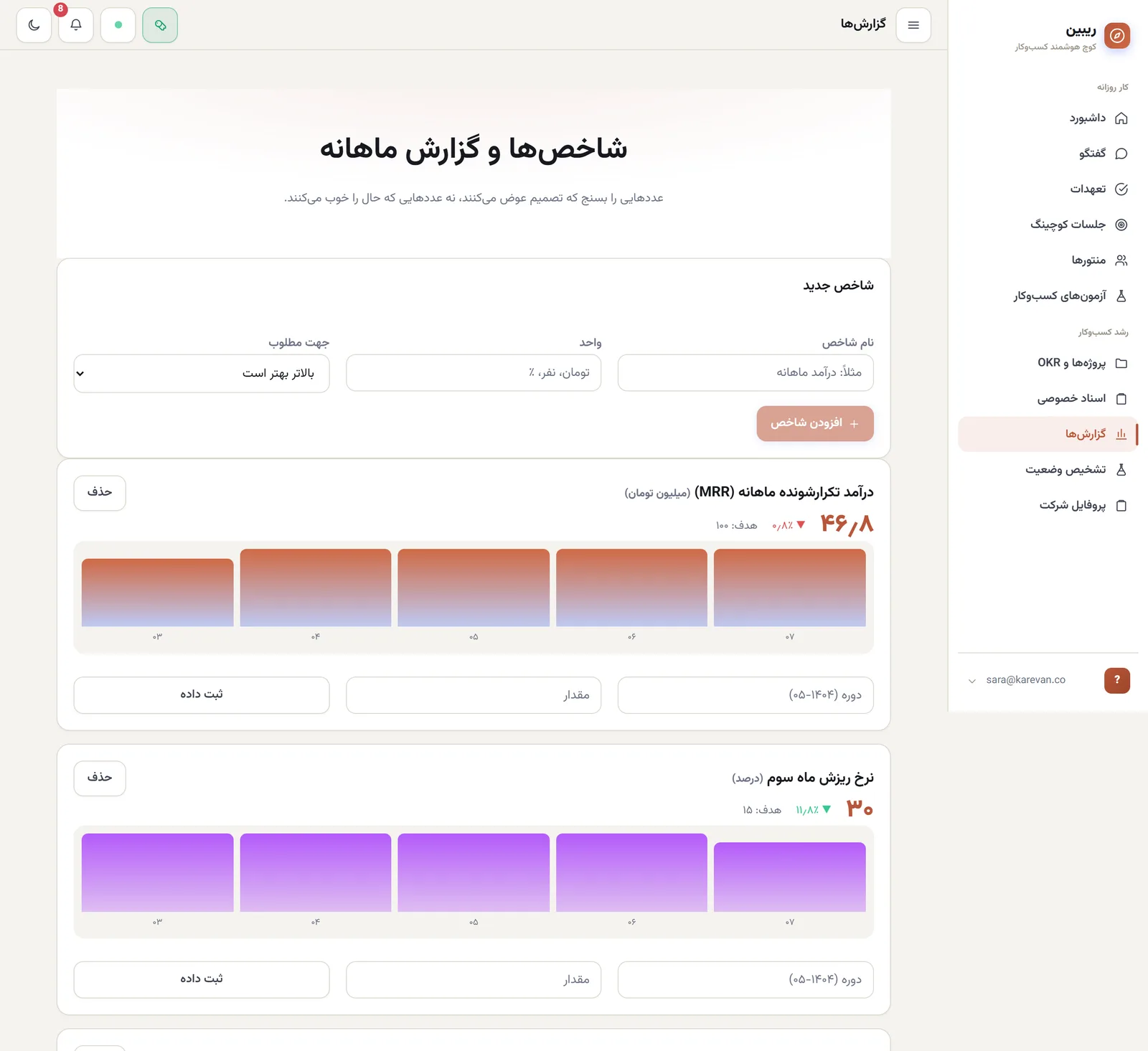The image size is (1148, 1051).
Task: Click ثبت داده for the MRR metric
Action: point(202,695)
